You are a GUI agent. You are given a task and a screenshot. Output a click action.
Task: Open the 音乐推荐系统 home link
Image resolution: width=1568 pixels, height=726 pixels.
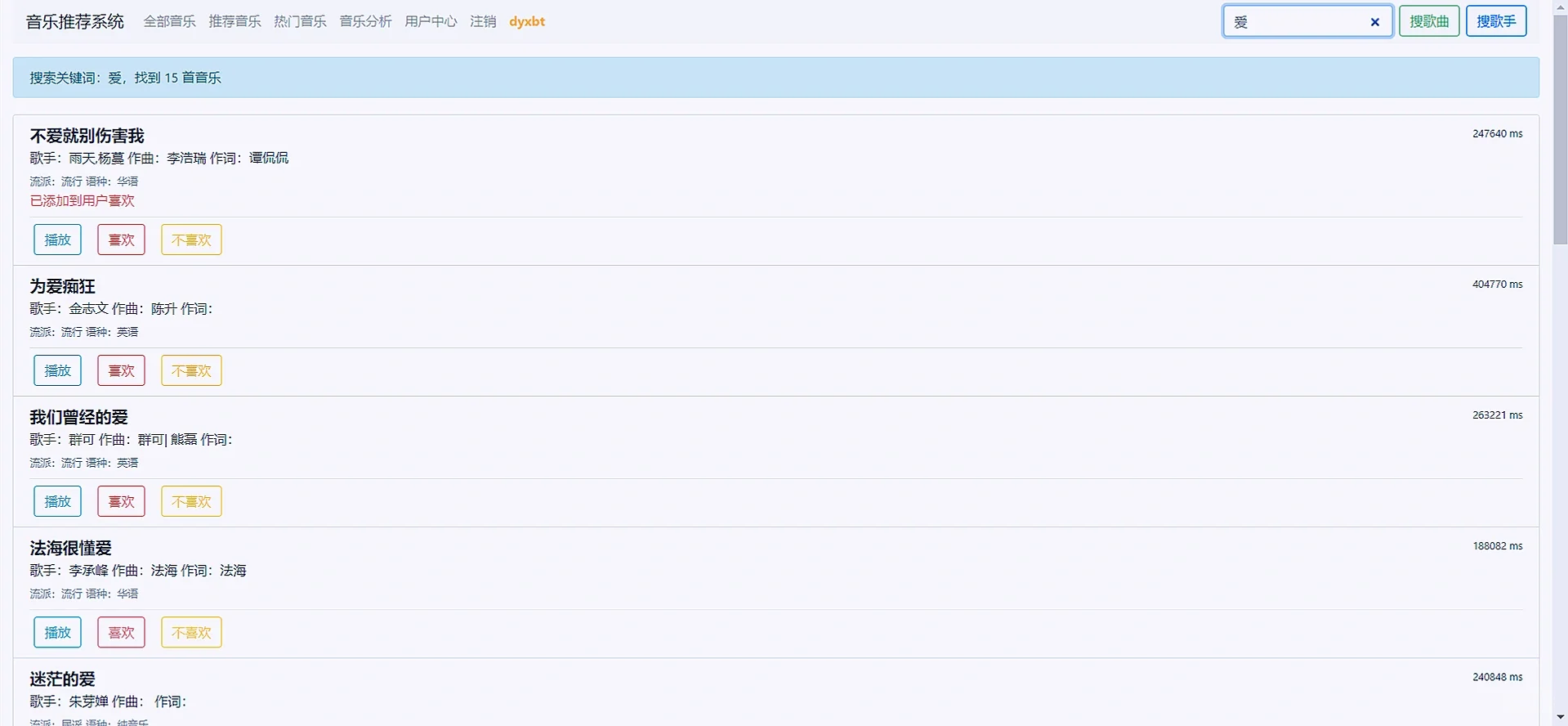point(75,22)
